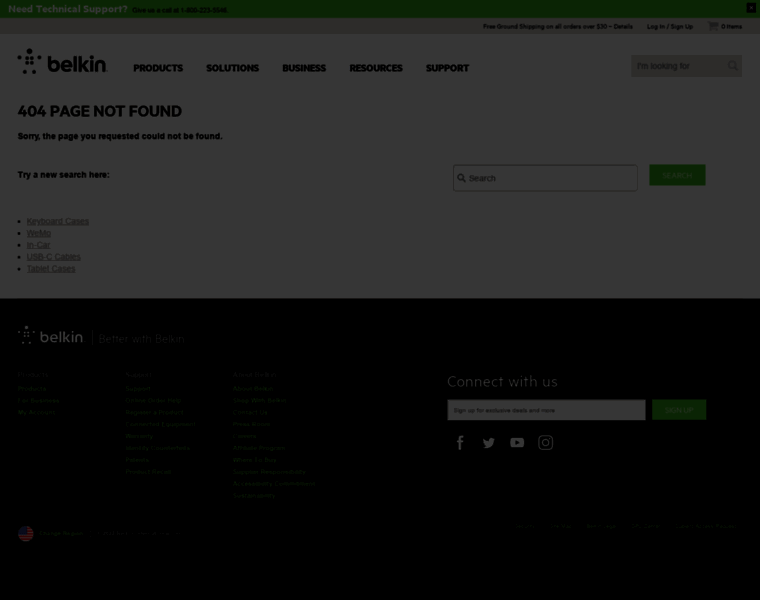Close the technical support banner
Image resolution: width=760 pixels, height=600 pixels.
751,8
